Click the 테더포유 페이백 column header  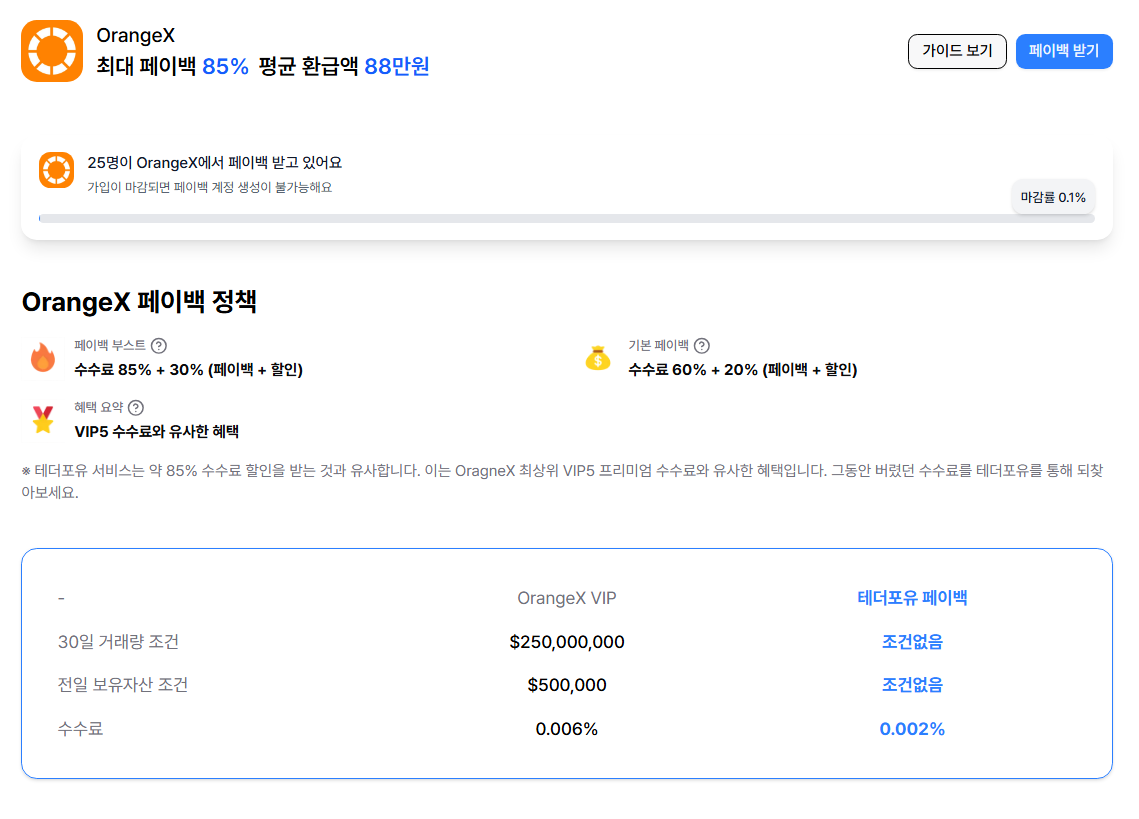click(912, 597)
